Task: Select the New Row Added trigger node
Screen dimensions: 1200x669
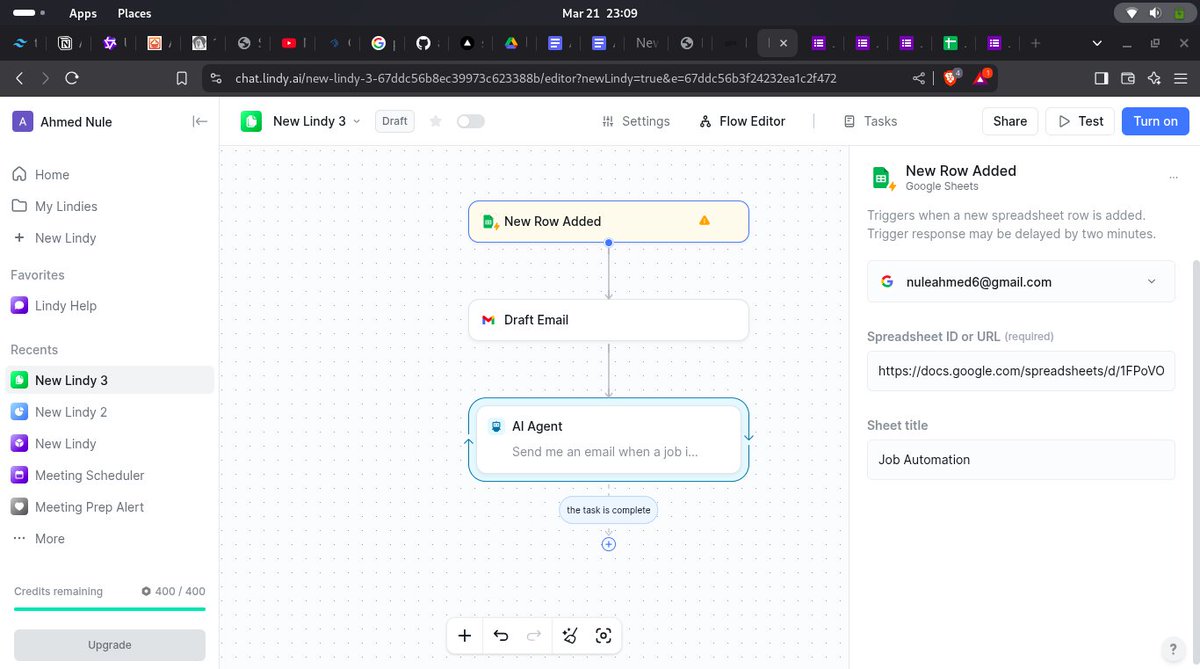Action: pyautogui.click(x=608, y=221)
